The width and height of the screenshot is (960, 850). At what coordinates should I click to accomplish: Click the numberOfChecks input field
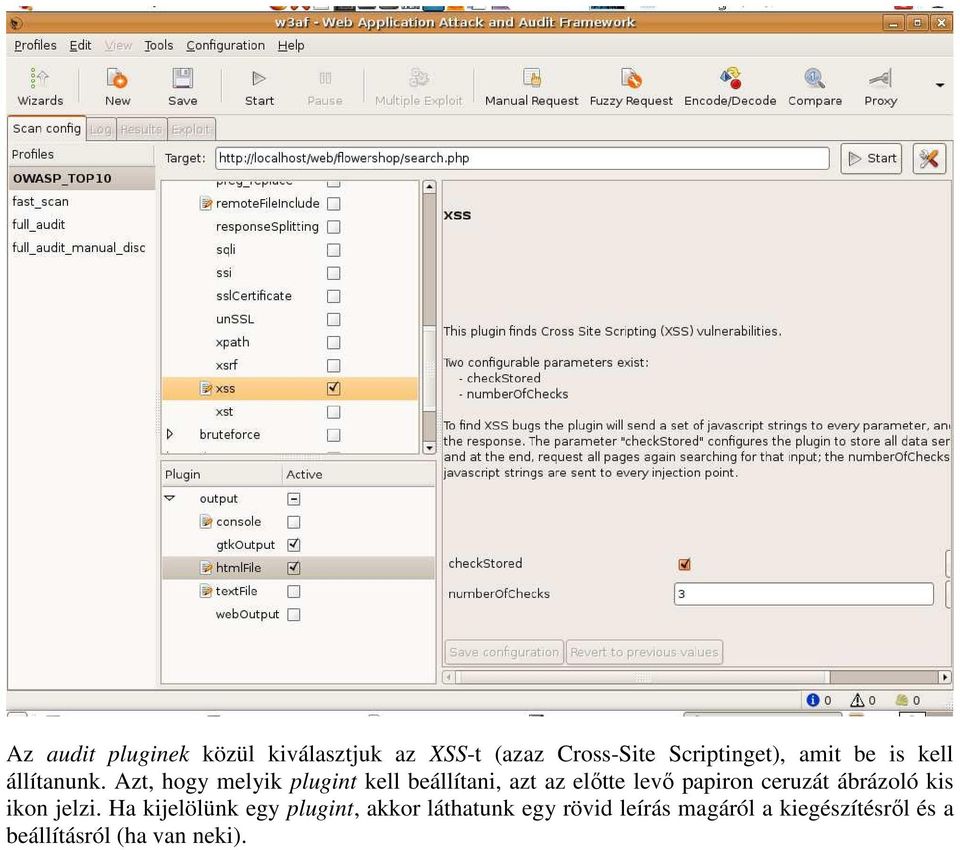803,593
